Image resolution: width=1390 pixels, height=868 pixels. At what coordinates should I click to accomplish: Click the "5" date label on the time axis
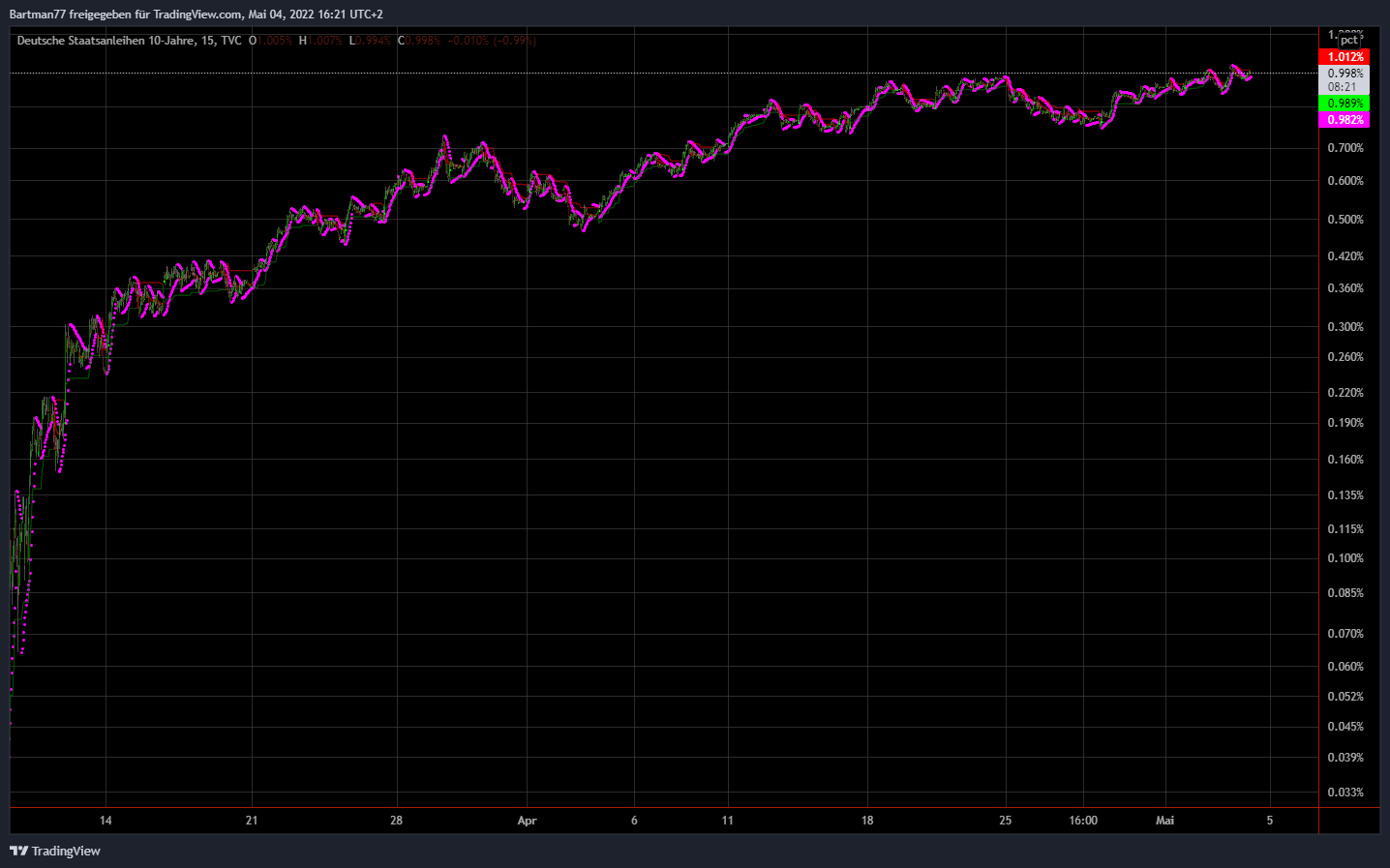click(x=1268, y=821)
